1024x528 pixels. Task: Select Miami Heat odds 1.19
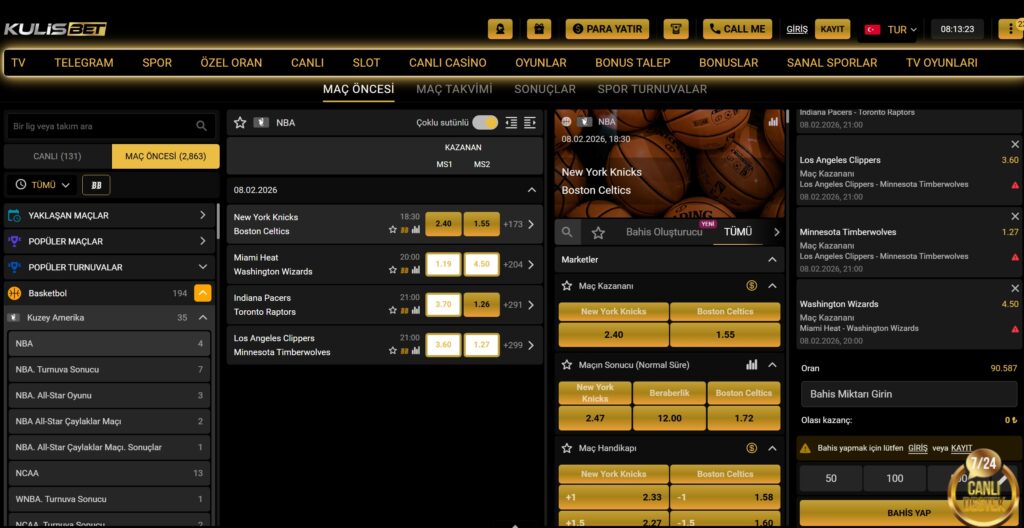click(x=443, y=264)
